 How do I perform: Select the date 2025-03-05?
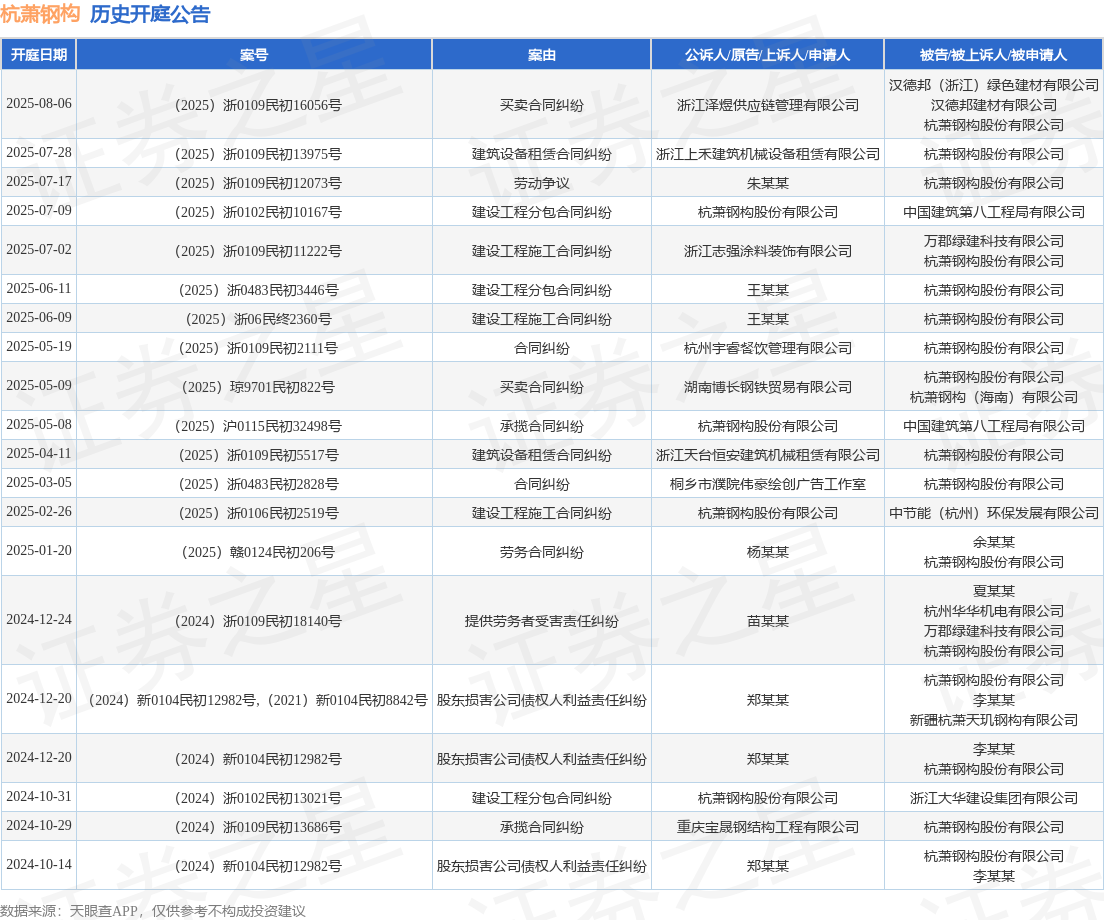[39, 482]
